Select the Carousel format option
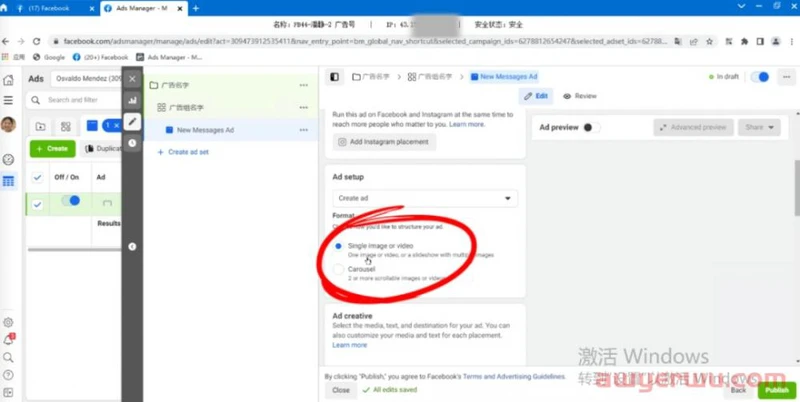This screenshot has width=800, height=402. click(338, 269)
